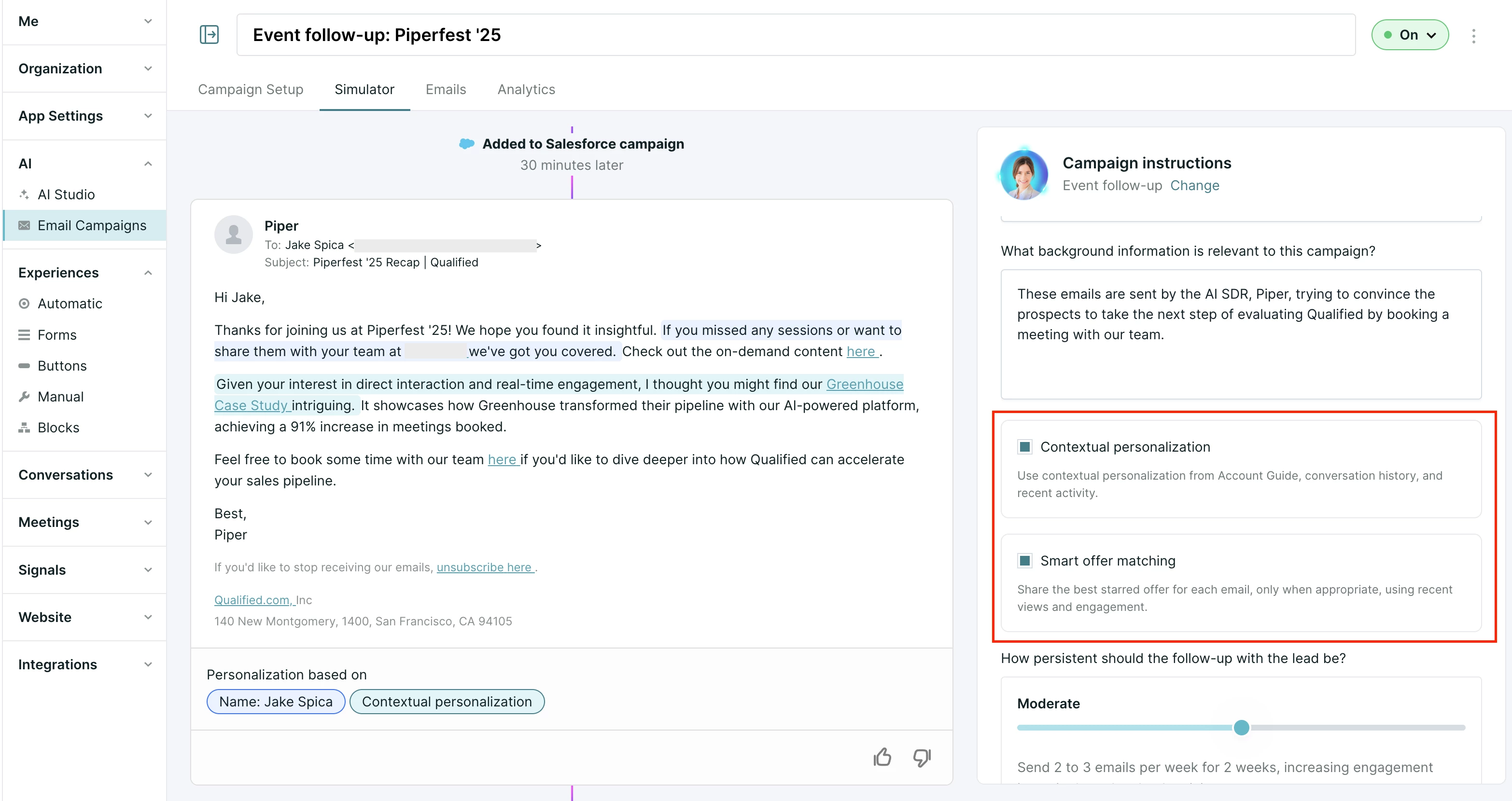Image resolution: width=1512 pixels, height=801 pixels.
Task: Click the Moderate persistence slider handle
Action: click(1241, 728)
